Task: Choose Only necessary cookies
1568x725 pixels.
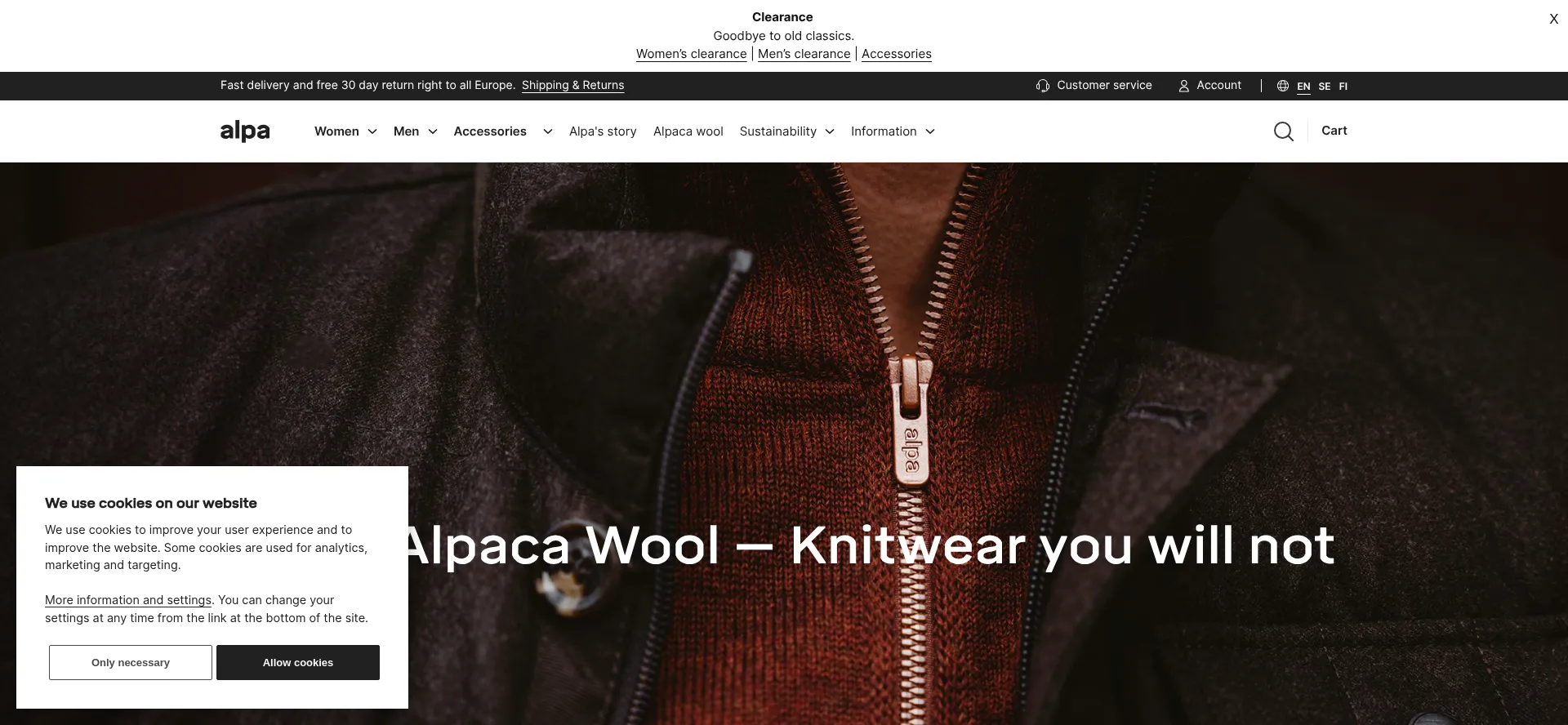Action: pyautogui.click(x=131, y=662)
